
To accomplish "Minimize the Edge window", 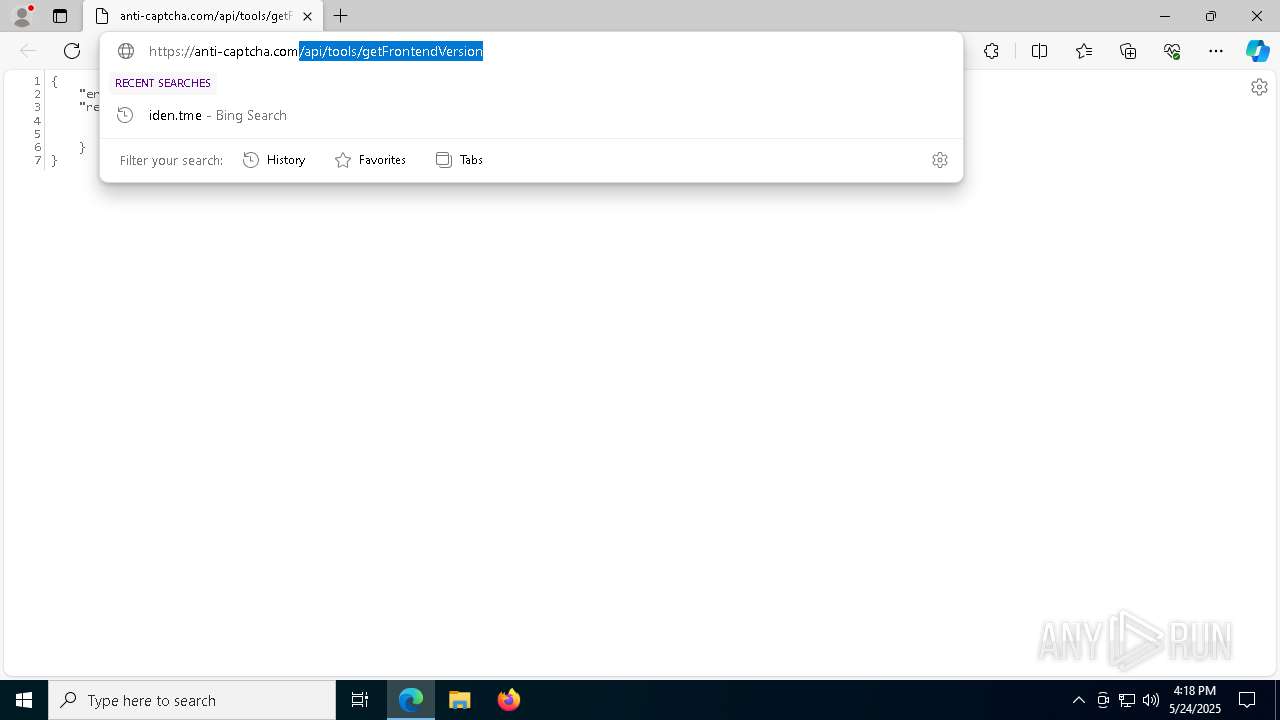I will pyautogui.click(x=1165, y=16).
